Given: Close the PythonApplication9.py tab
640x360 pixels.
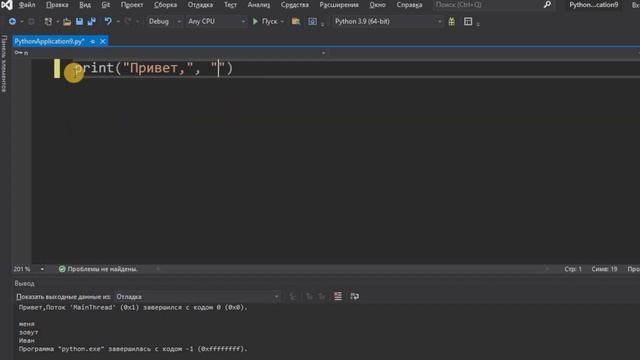Looking at the screenshot, I should (103, 41).
